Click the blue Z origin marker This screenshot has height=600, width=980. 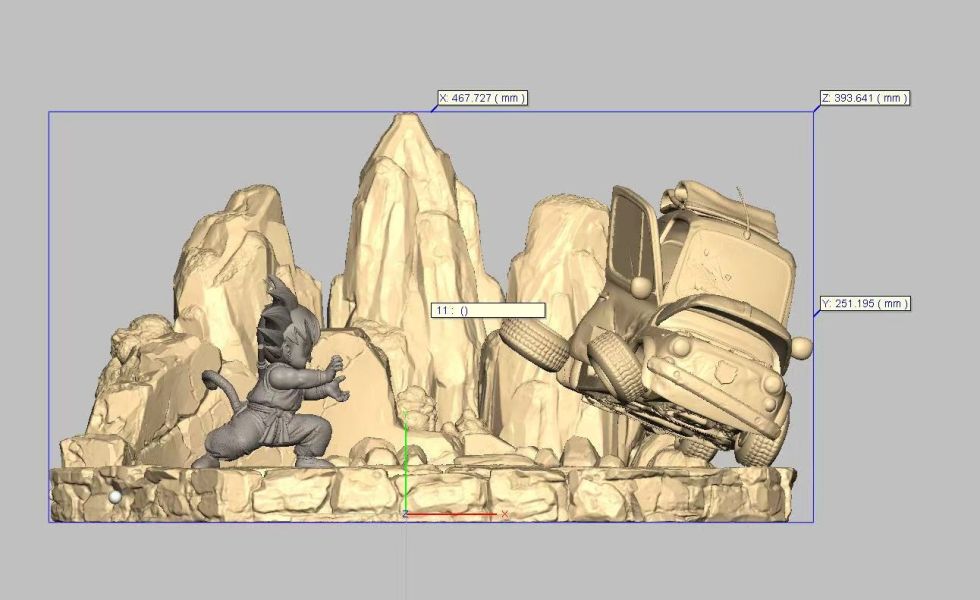(405, 514)
